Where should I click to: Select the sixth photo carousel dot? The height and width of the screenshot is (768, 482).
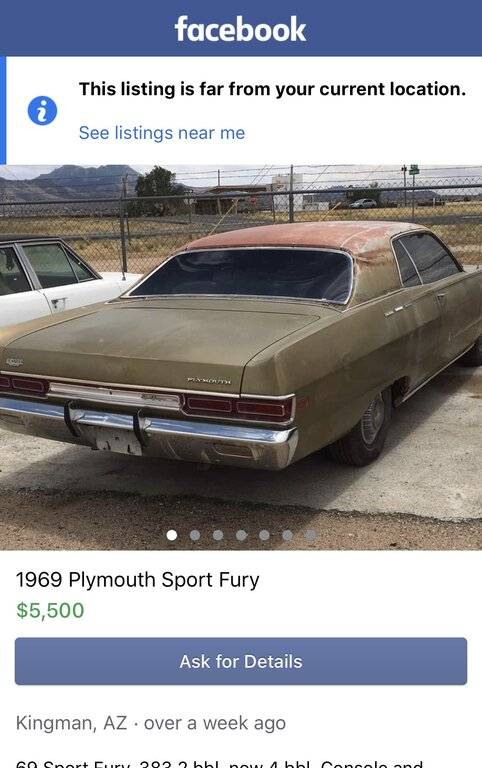(x=288, y=535)
